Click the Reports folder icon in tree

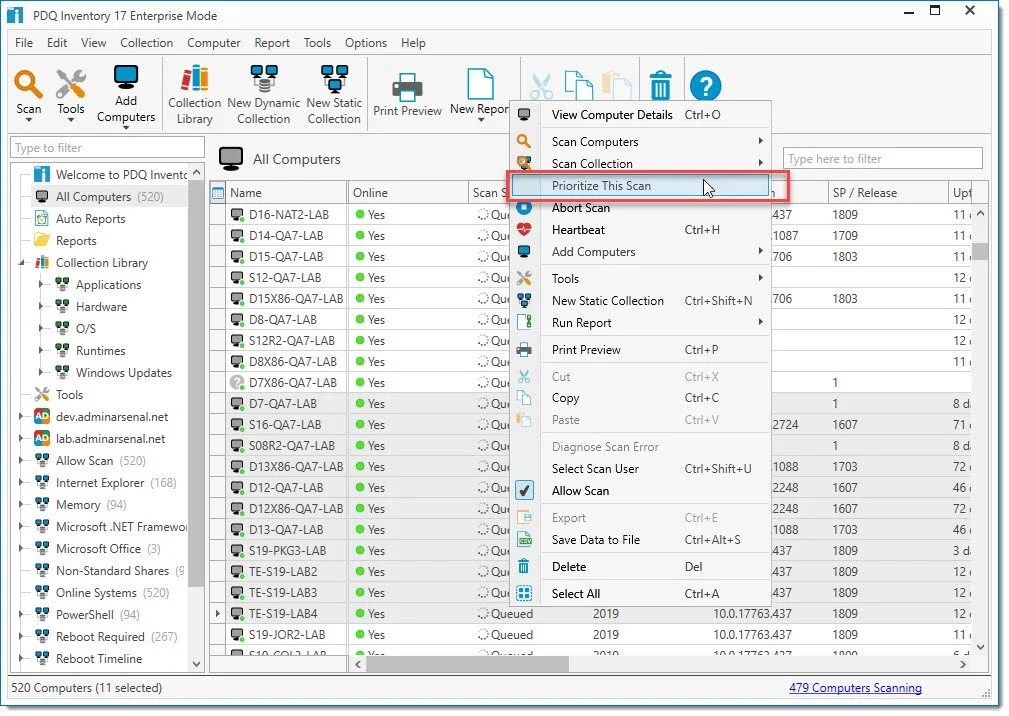coord(42,240)
